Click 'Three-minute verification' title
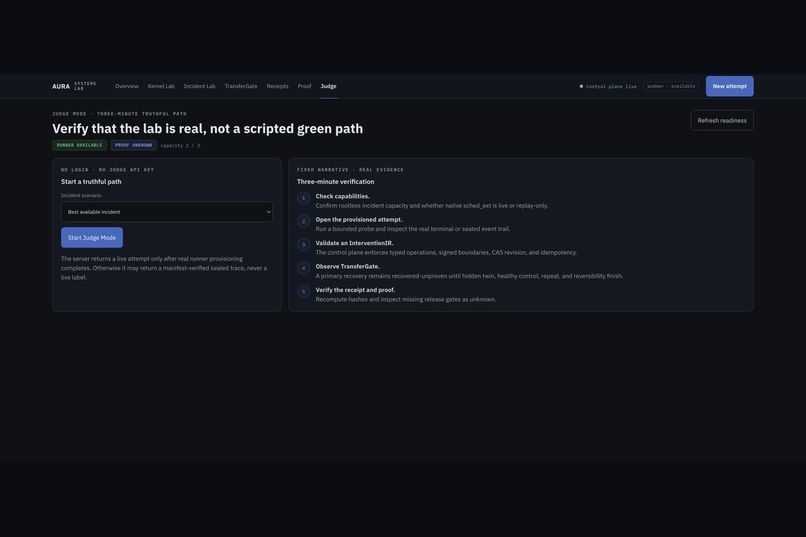The width and height of the screenshot is (806, 537). [336, 181]
